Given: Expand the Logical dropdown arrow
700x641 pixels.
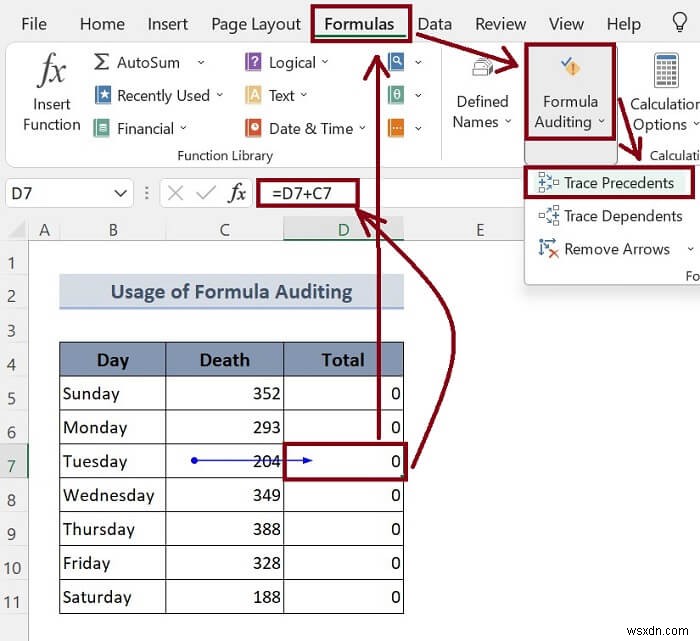Looking at the screenshot, I should (x=325, y=62).
